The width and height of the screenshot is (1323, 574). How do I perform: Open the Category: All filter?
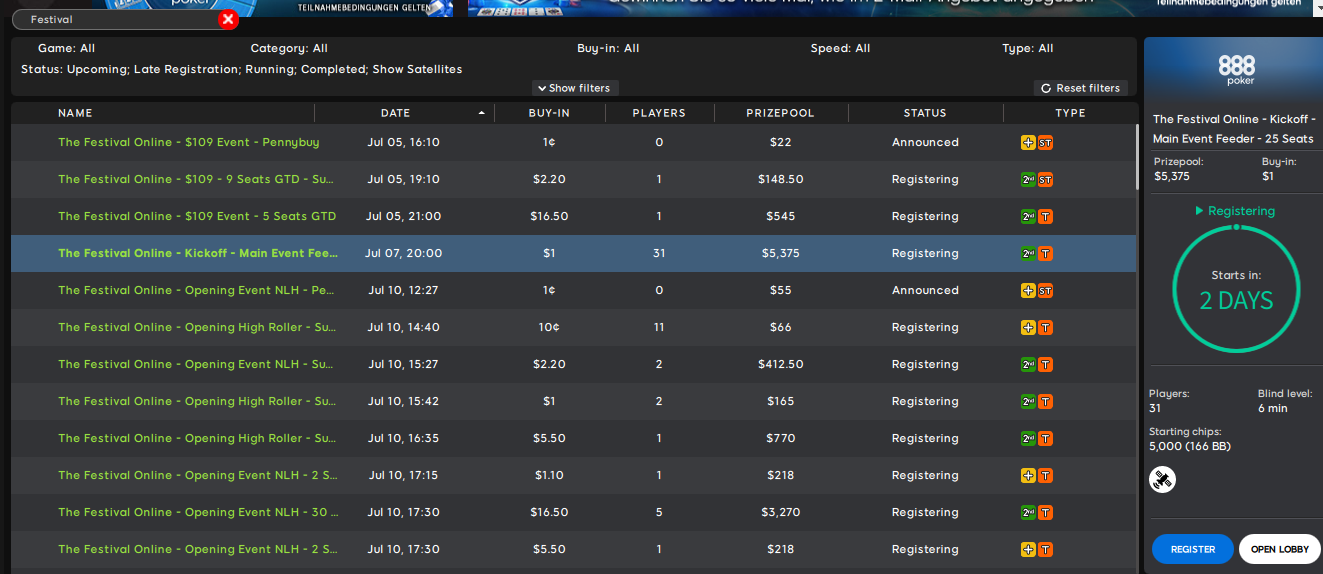click(289, 48)
